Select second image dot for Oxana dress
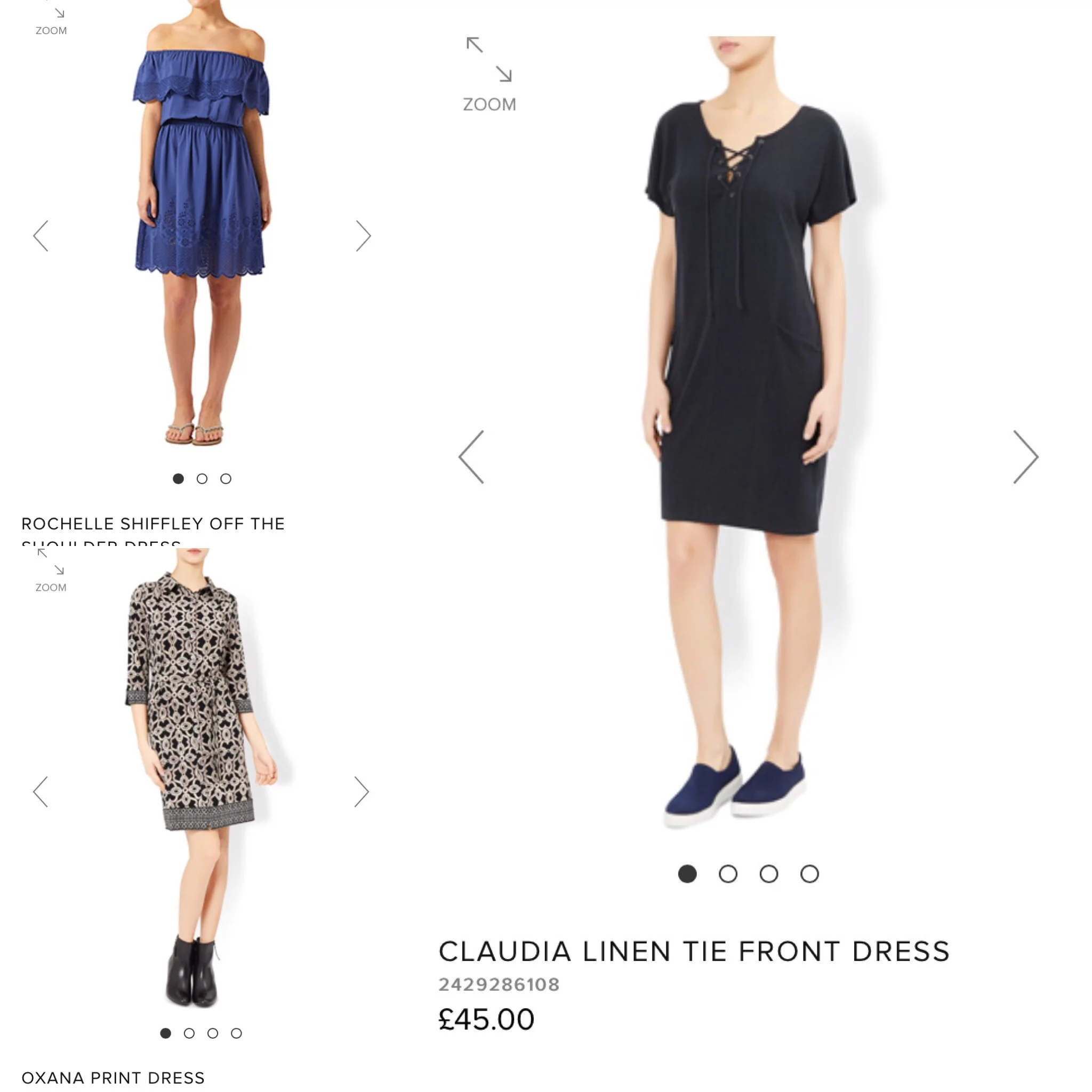 tap(189, 1033)
